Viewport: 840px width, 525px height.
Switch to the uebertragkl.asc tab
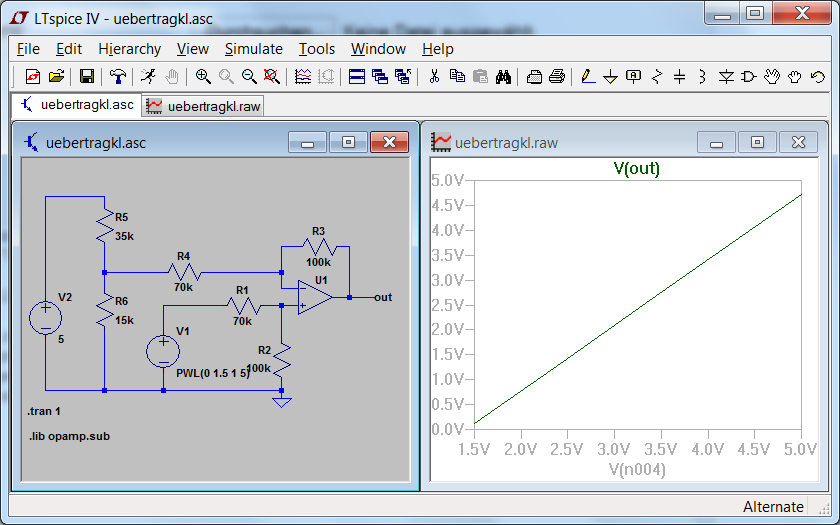pos(77,104)
